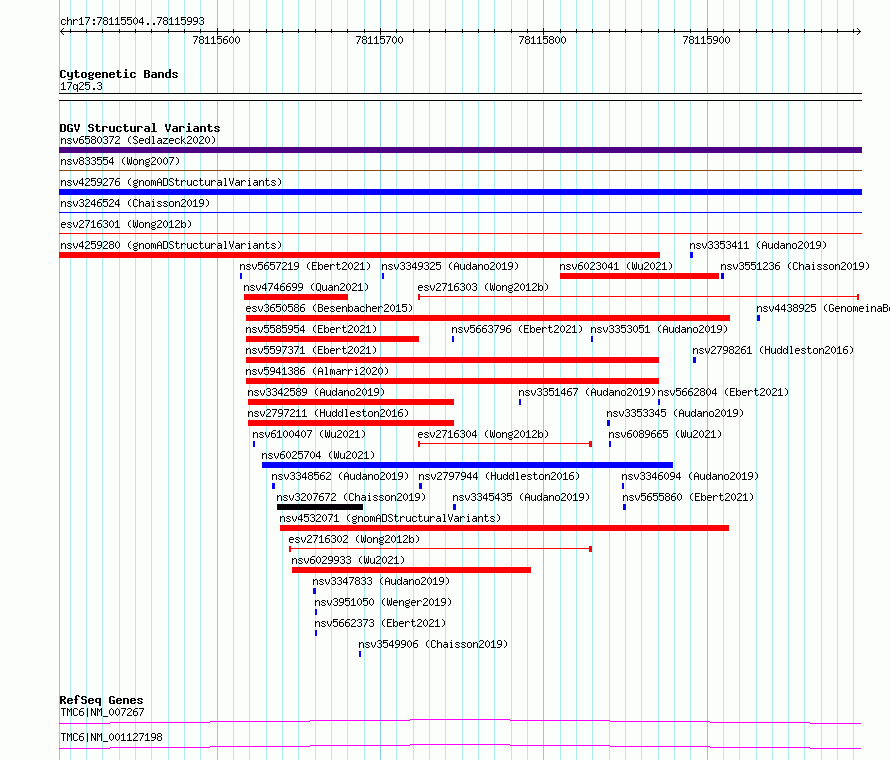Click nsv5657219 (Ebert2021) label
The image size is (890, 760).
(305, 266)
